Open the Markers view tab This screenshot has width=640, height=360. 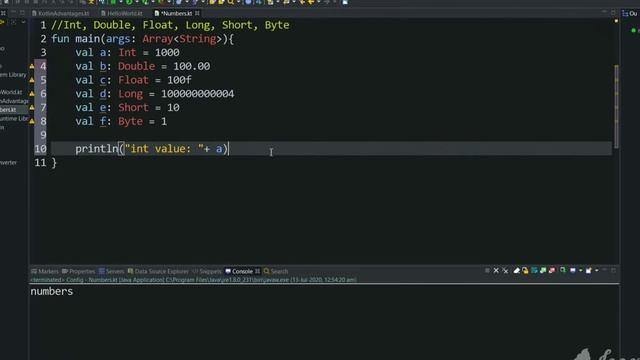45,271
